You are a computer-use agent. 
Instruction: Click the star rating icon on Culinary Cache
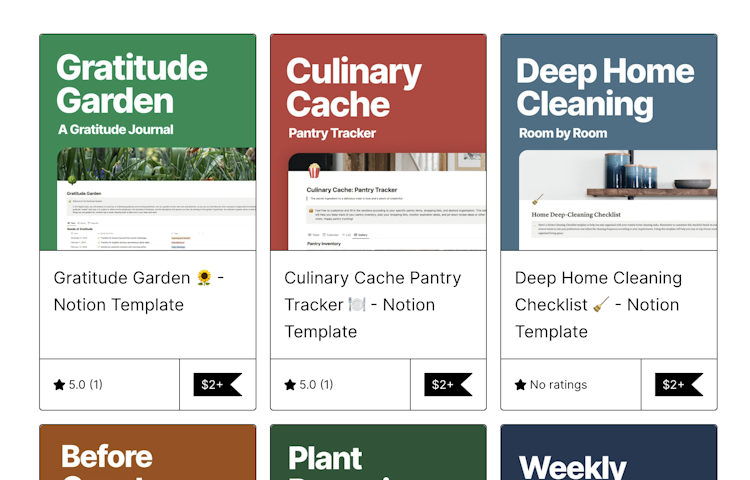pyautogui.click(x=290, y=385)
